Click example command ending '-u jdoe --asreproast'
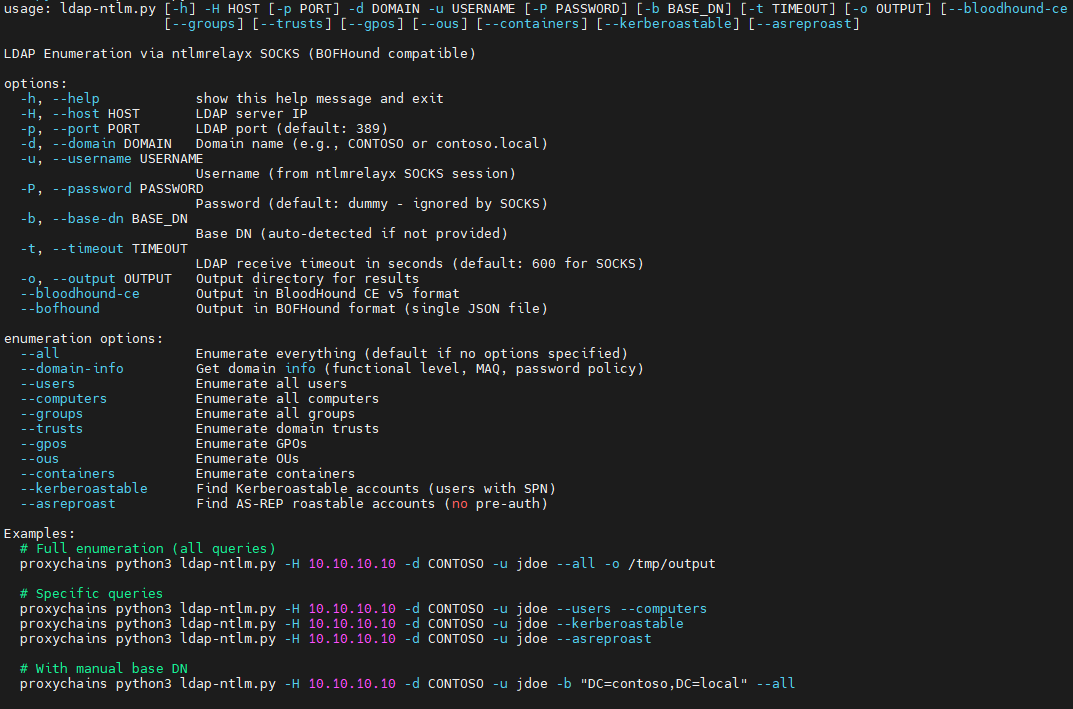1073x709 pixels. (x=335, y=639)
